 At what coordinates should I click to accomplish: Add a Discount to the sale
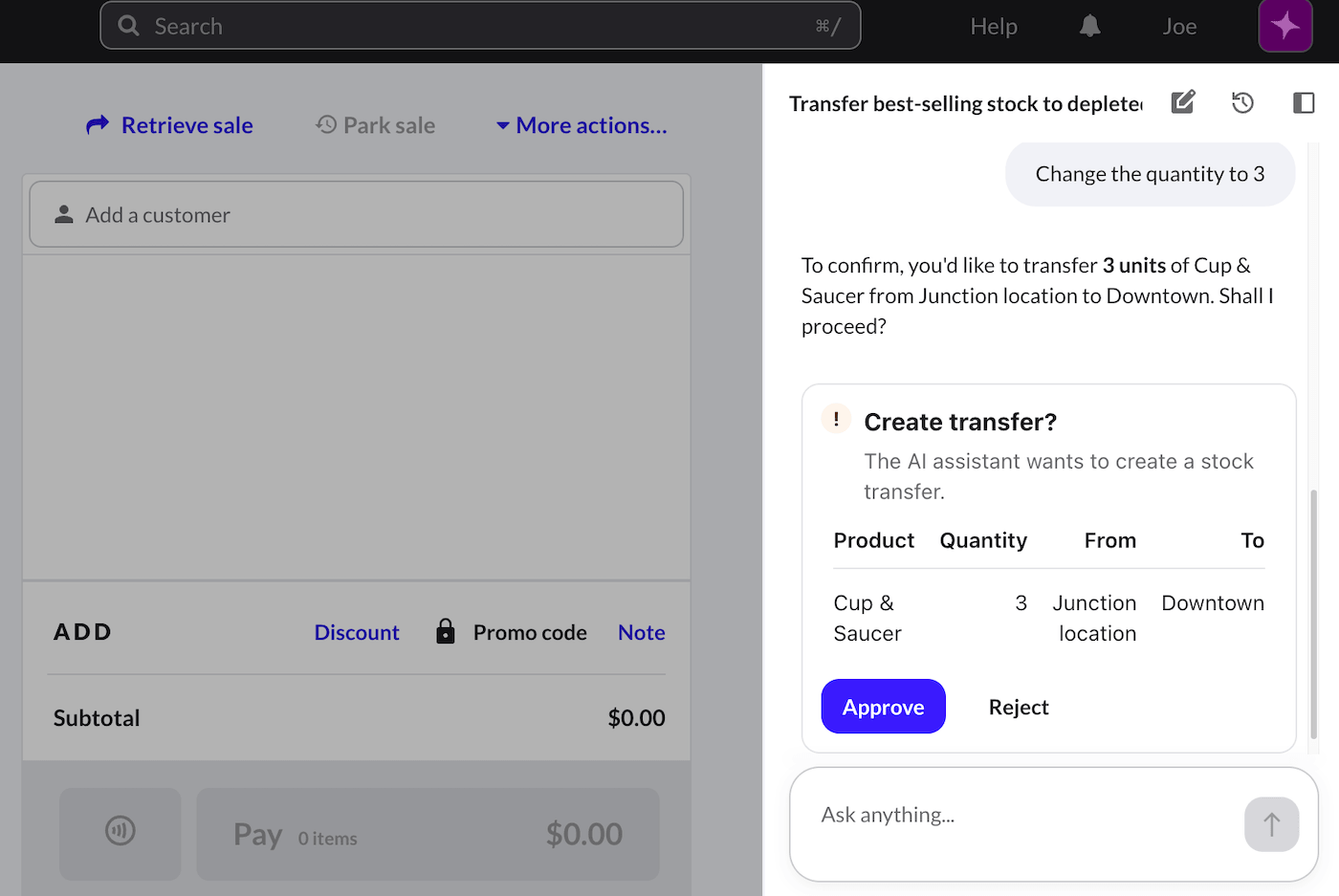(x=357, y=632)
